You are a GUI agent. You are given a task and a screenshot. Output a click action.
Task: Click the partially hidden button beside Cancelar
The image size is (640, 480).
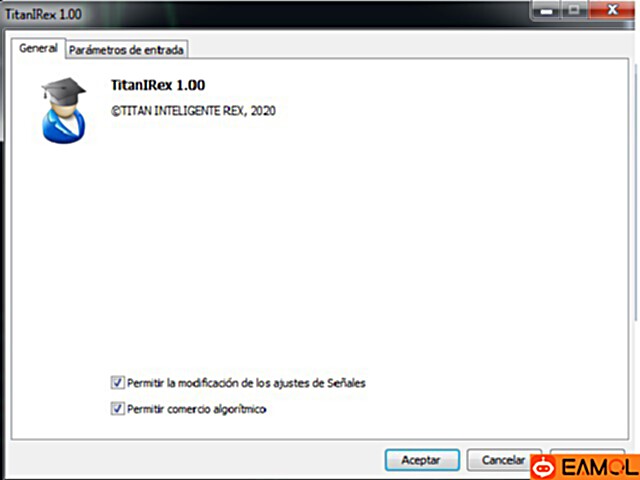pos(587,451)
